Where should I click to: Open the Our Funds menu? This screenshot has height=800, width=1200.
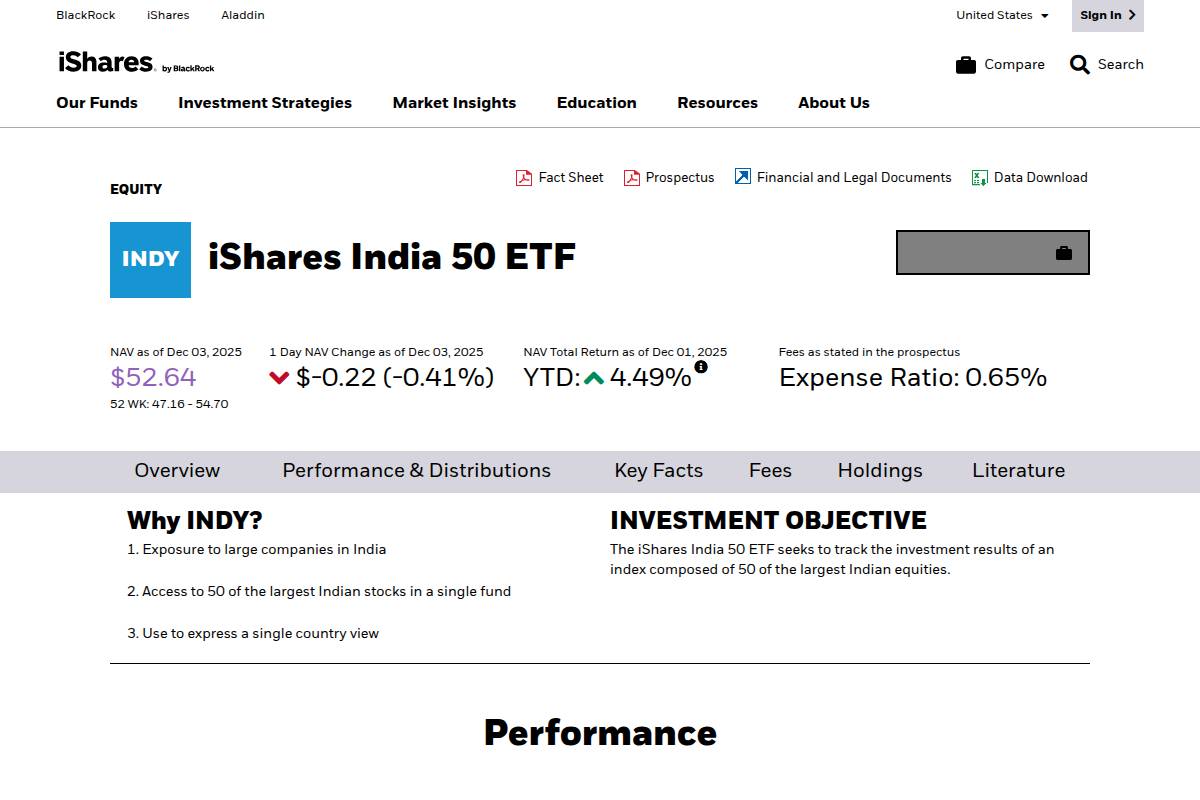96,103
